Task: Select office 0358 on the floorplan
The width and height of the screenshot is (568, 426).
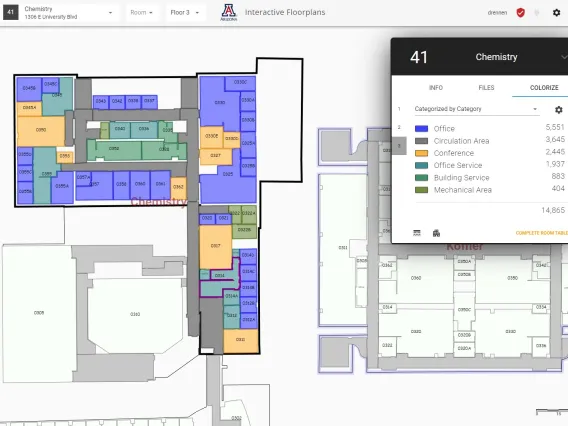Action: [121, 185]
